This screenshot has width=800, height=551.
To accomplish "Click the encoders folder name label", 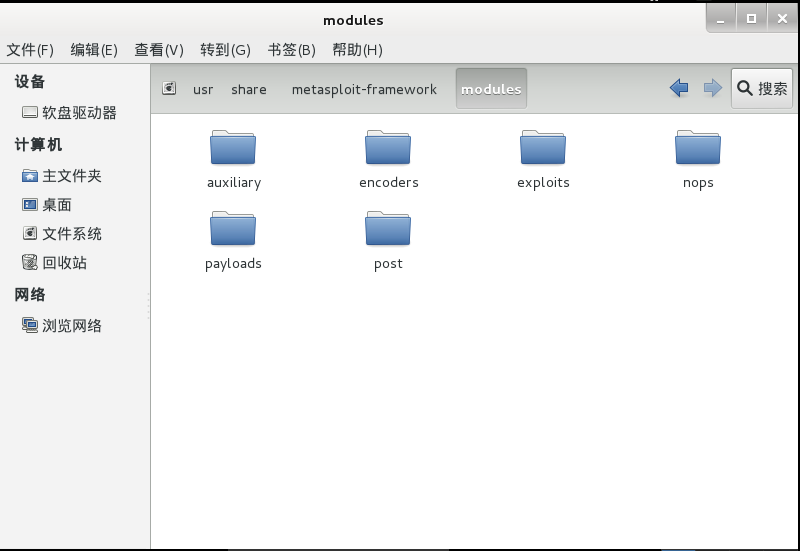I will pyautogui.click(x=389, y=182).
